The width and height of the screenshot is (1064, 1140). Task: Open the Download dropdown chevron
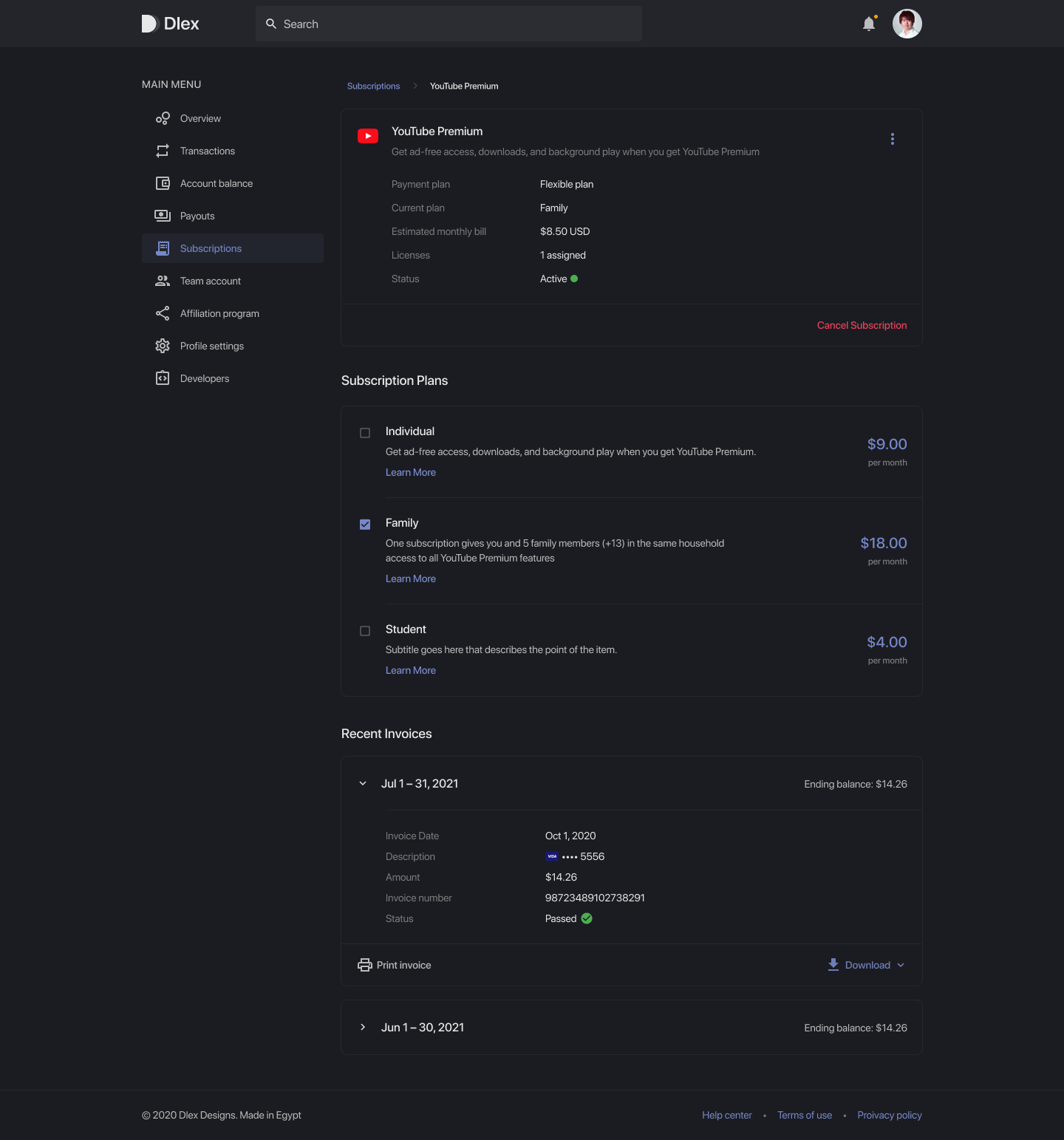tap(900, 965)
